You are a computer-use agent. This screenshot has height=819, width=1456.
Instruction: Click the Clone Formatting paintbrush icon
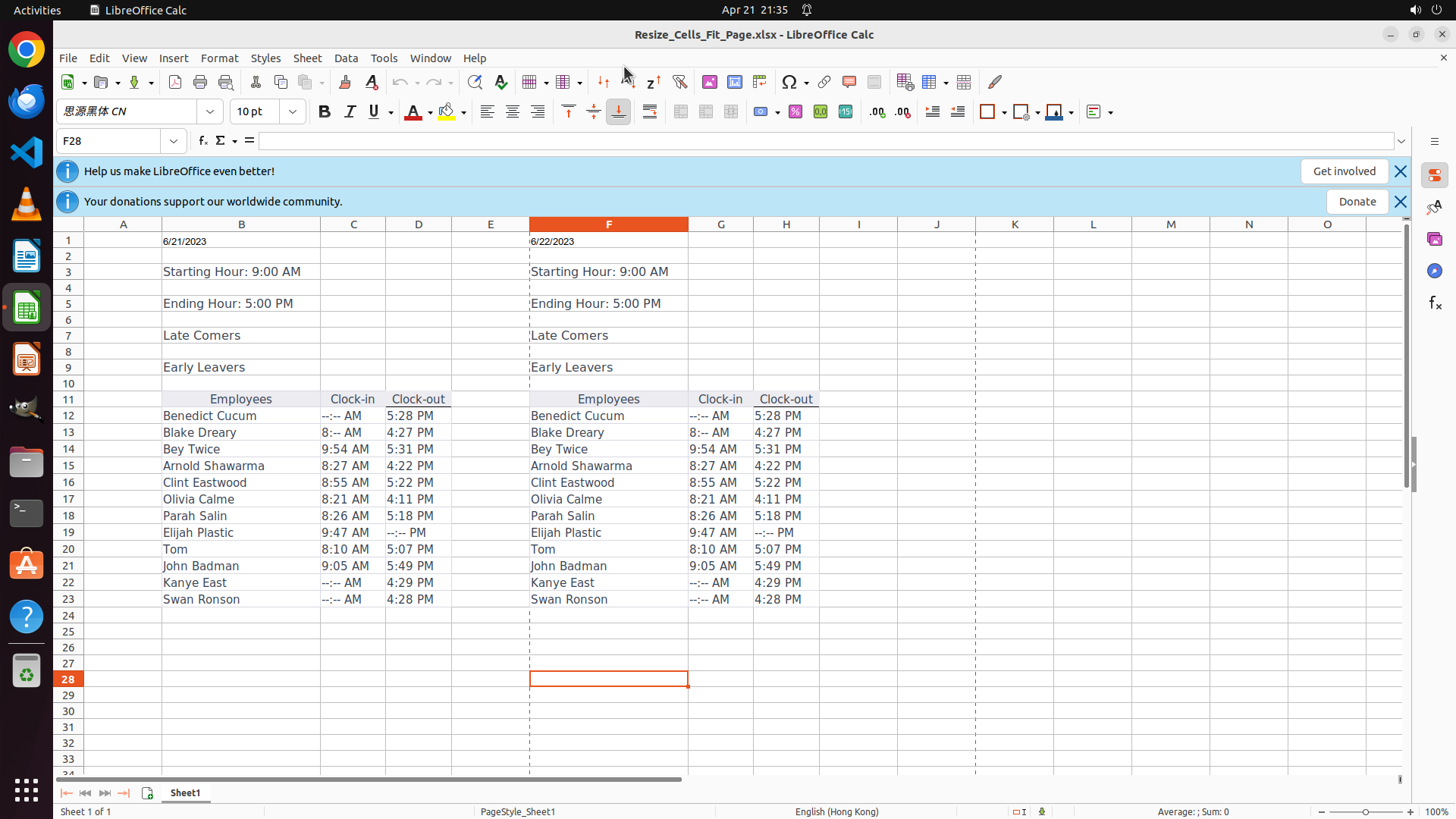tap(345, 82)
